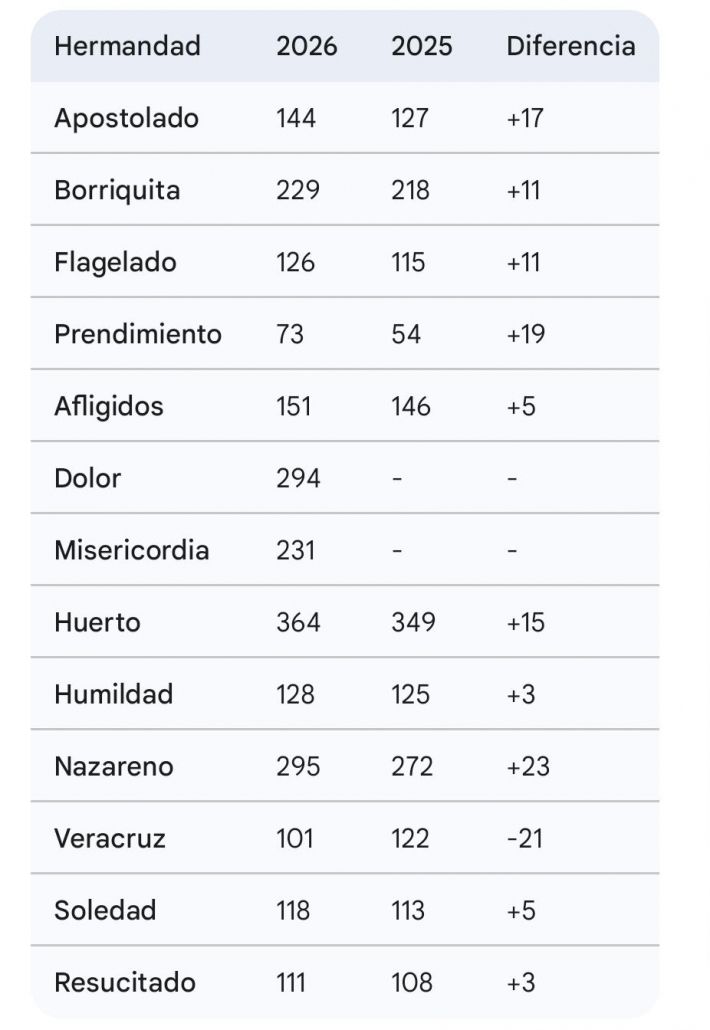Select the Borriquita row label
The width and height of the screenshot is (710, 1030).
(117, 190)
